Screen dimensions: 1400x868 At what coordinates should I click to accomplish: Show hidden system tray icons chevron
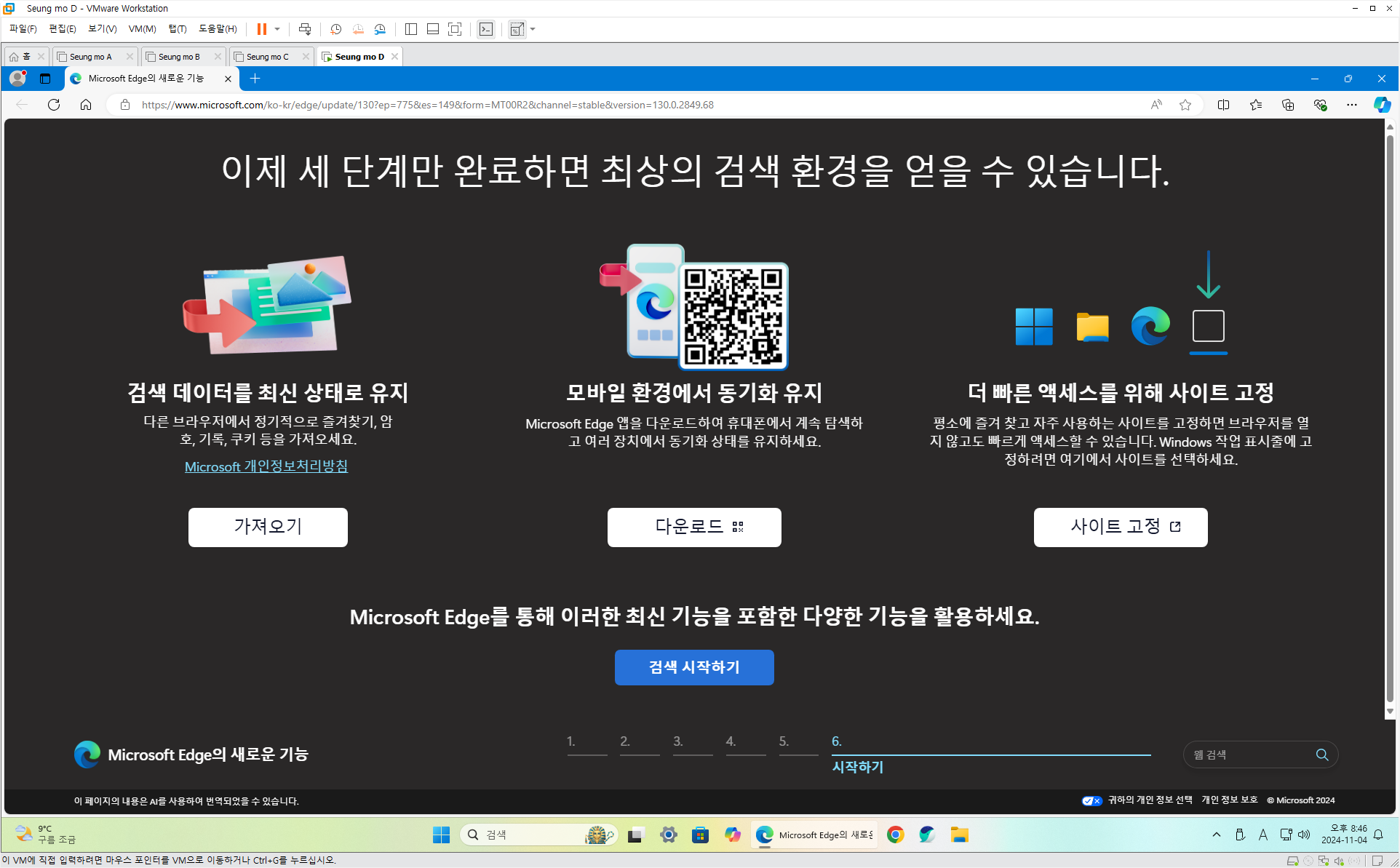1216,835
